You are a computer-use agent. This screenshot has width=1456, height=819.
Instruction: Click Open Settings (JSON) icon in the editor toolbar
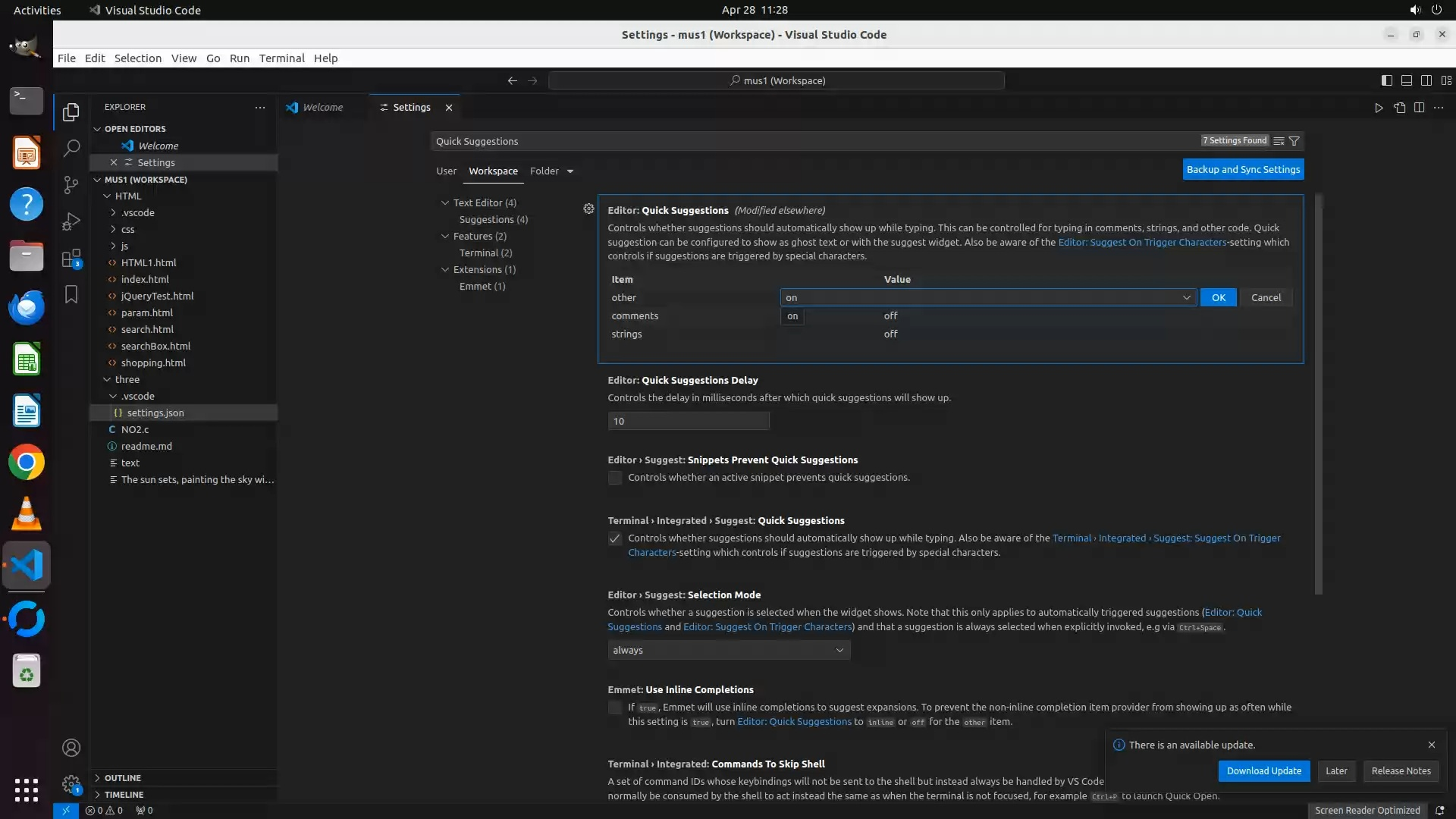pyautogui.click(x=1399, y=108)
